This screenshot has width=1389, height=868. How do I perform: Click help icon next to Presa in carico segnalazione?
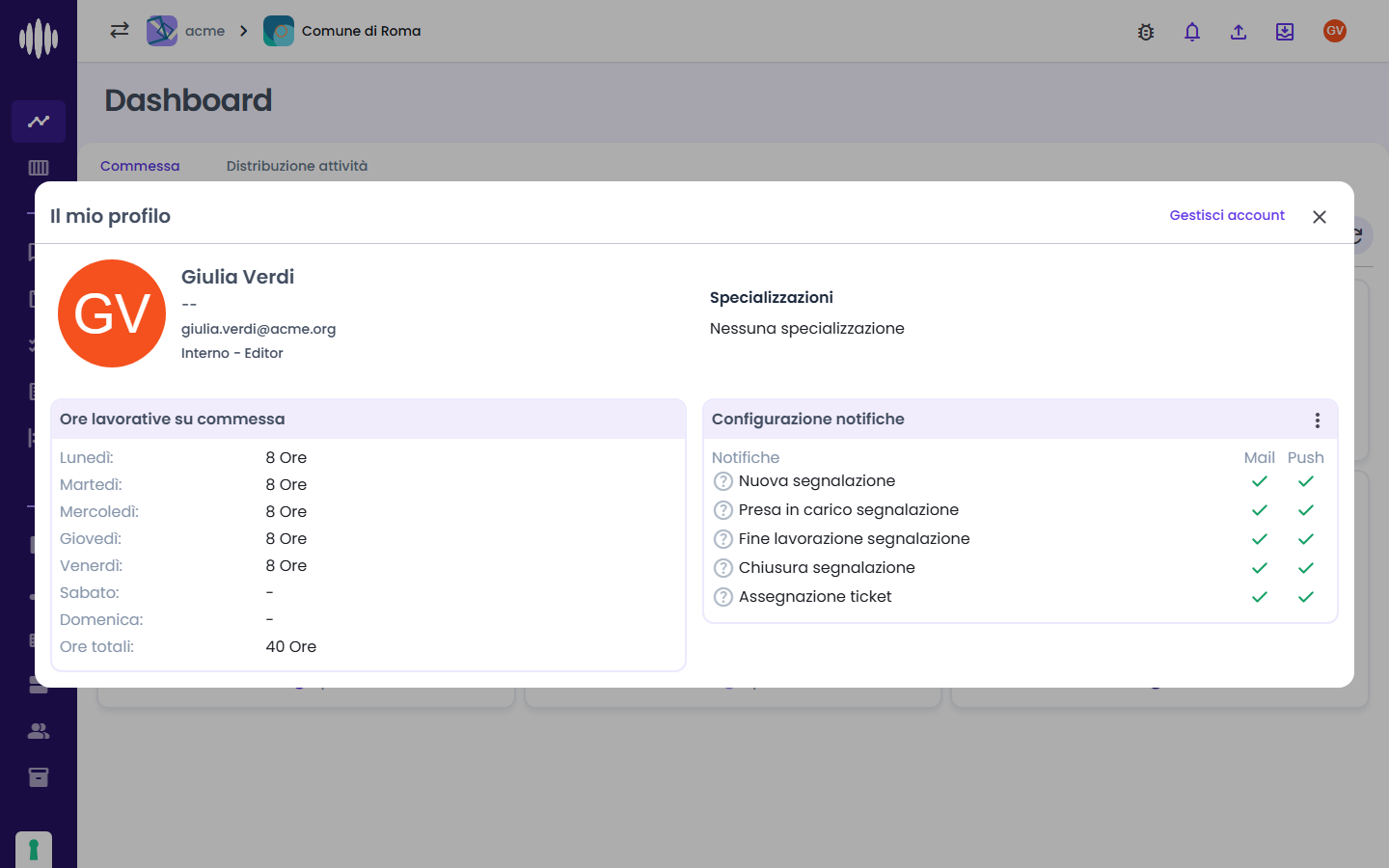(x=723, y=510)
